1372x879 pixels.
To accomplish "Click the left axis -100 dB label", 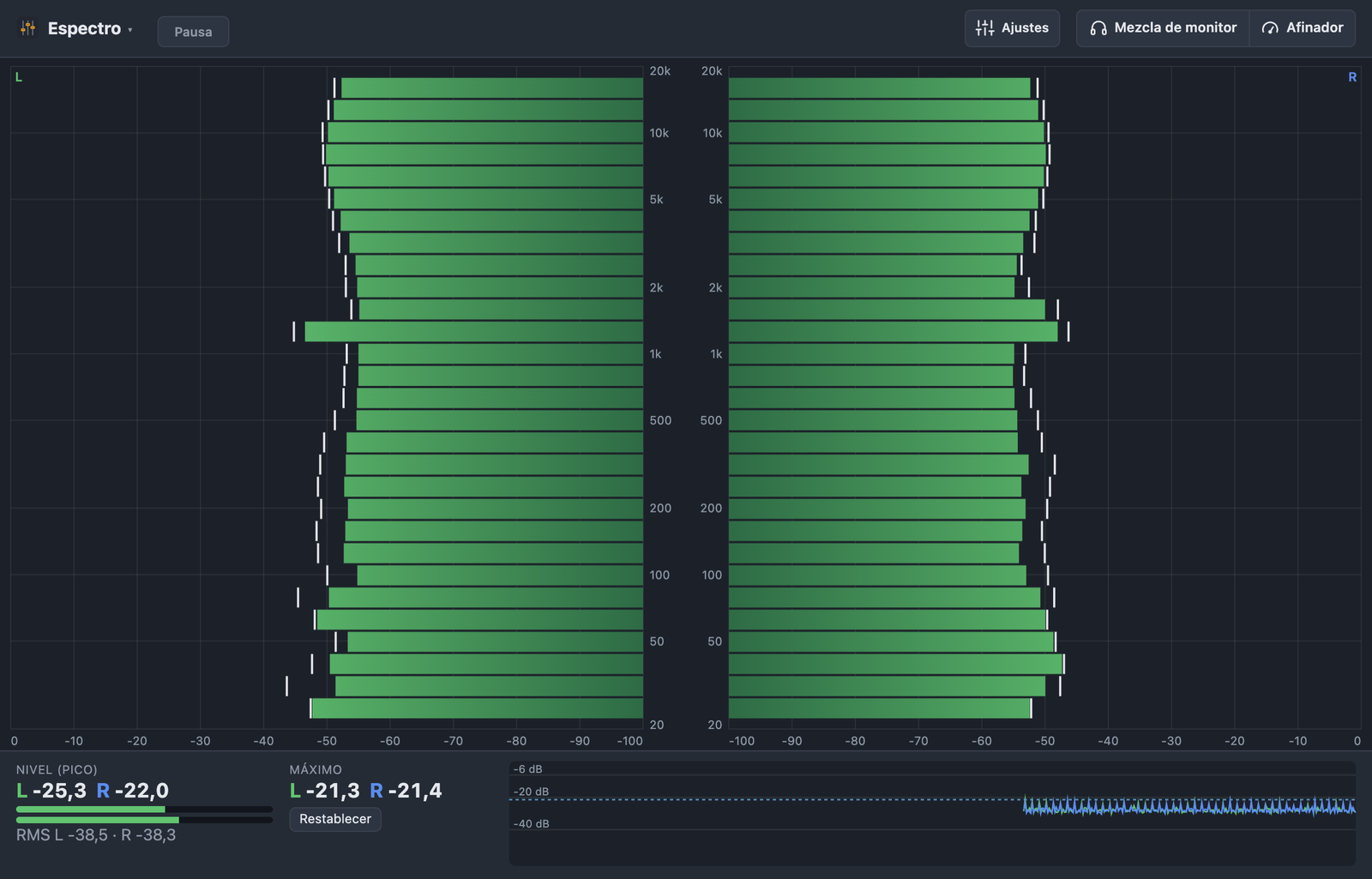I will pos(630,741).
